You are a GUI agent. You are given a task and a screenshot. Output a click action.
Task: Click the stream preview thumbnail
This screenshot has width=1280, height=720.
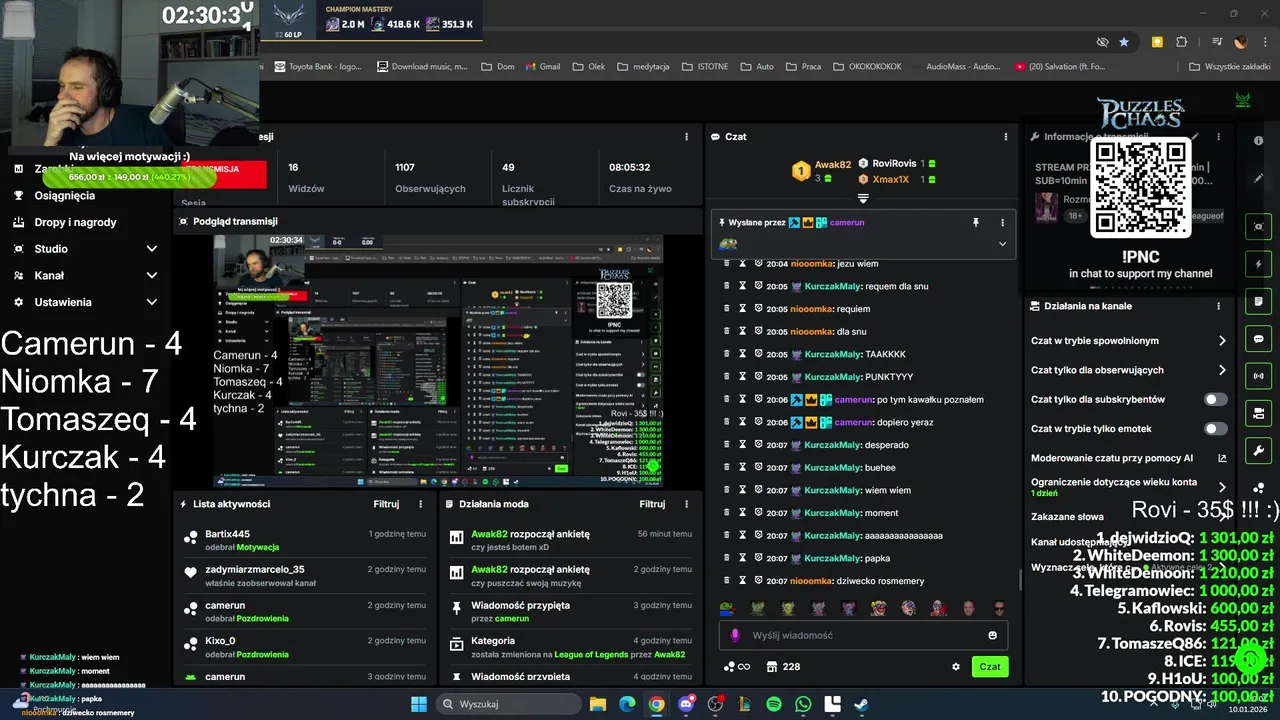coord(439,360)
